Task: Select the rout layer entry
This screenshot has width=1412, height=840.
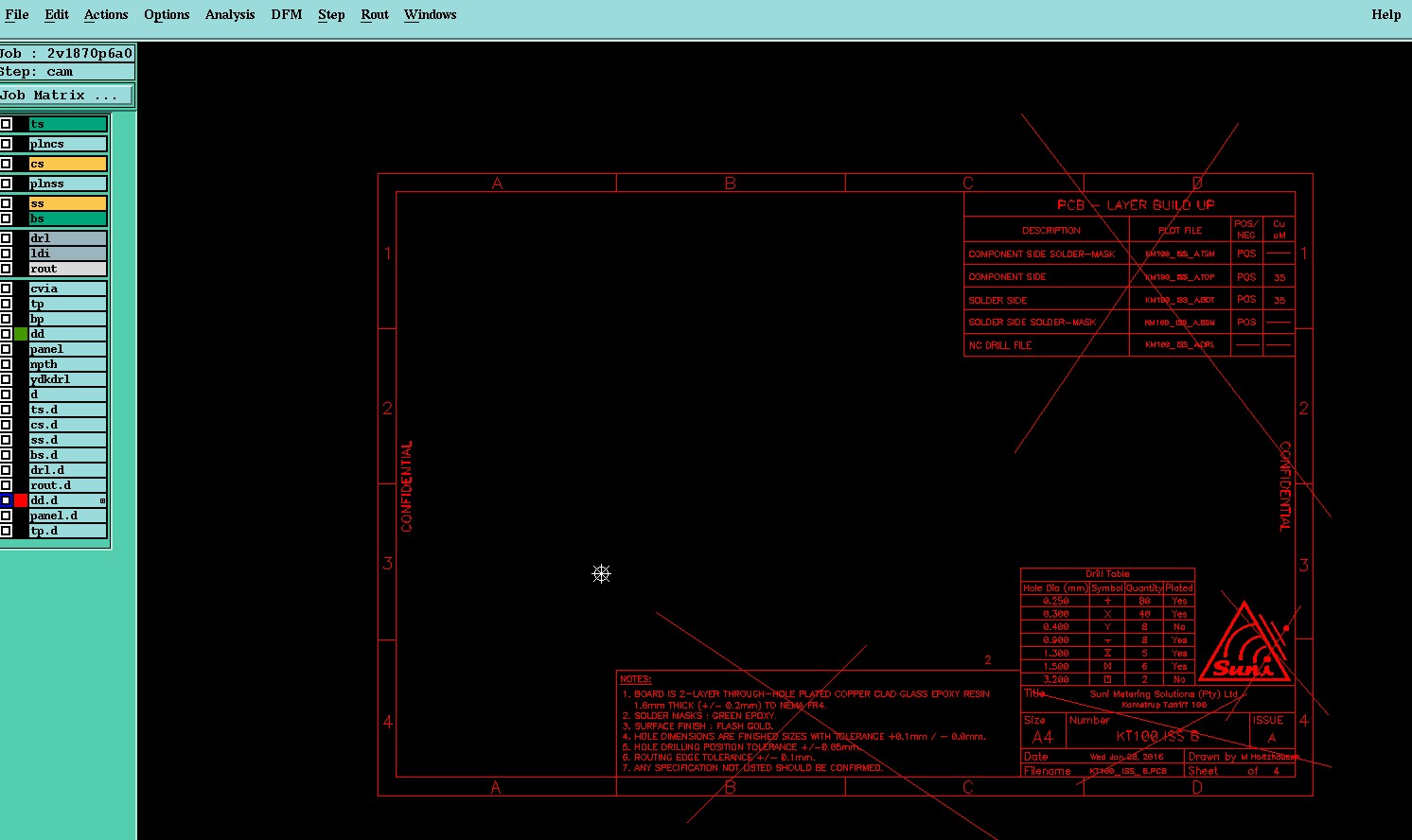Action: click(x=67, y=269)
